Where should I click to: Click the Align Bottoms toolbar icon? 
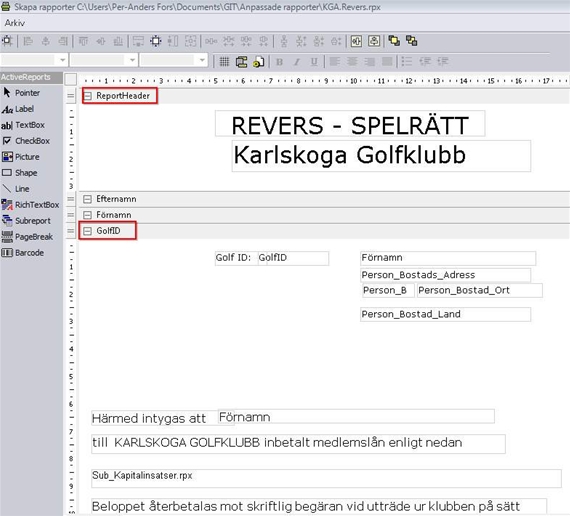click(118, 41)
